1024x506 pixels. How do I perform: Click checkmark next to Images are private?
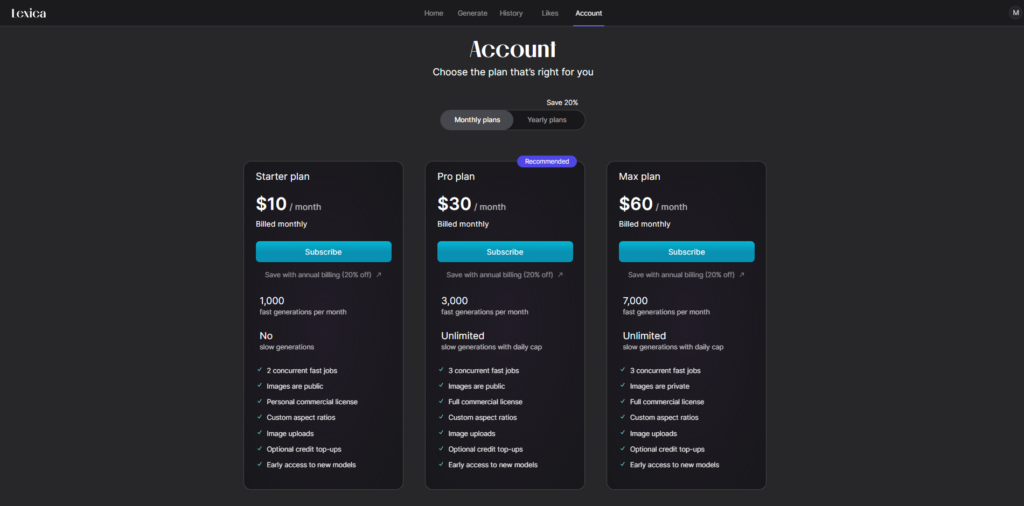coord(622,386)
